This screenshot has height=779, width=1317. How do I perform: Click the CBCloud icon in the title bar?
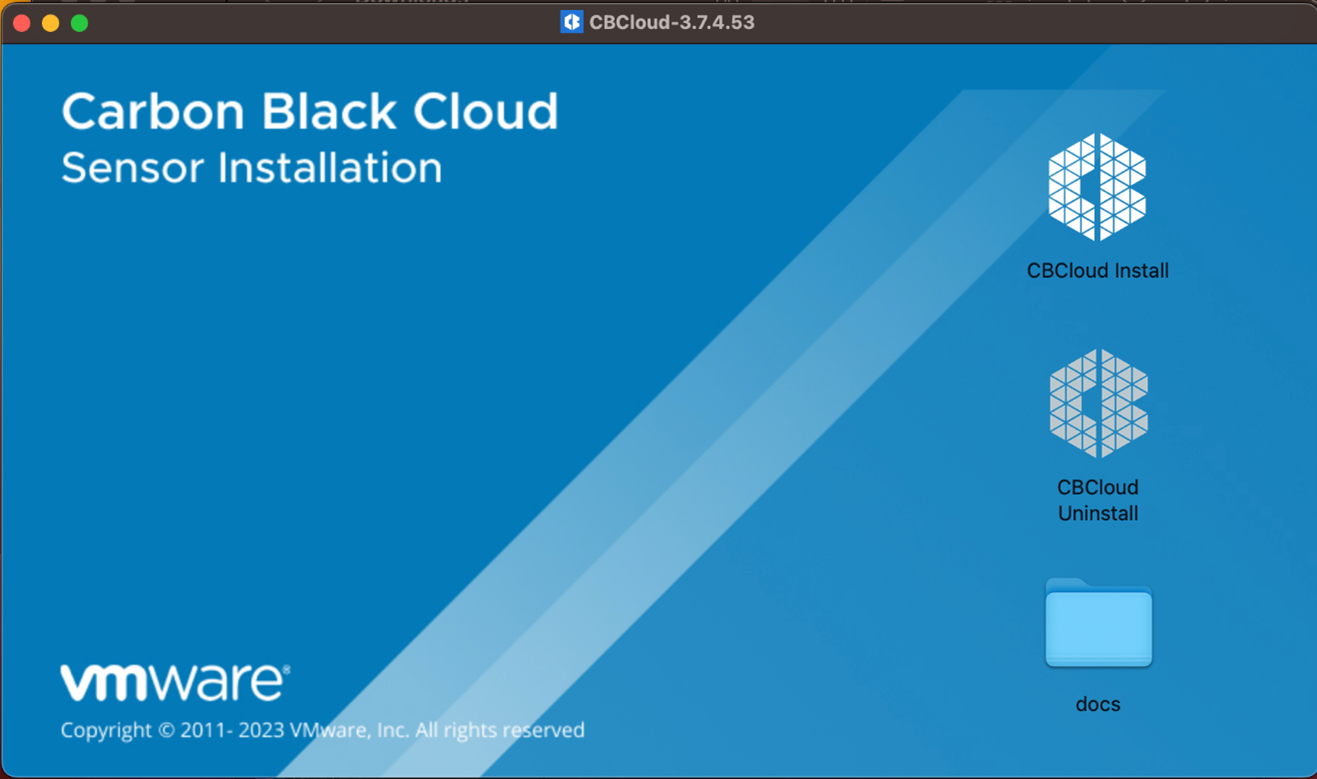point(571,22)
